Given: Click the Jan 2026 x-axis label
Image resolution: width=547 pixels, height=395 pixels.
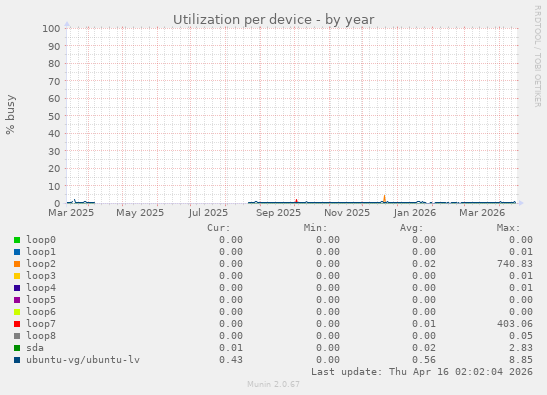Looking at the screenshot, I should point(415,213).
